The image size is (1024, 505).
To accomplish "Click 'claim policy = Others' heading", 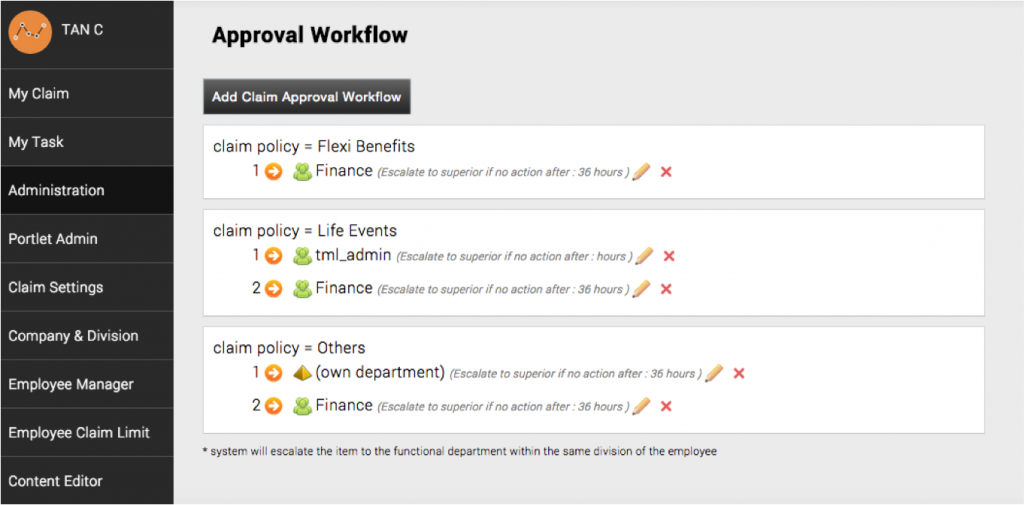I will [x=289, y=348].
